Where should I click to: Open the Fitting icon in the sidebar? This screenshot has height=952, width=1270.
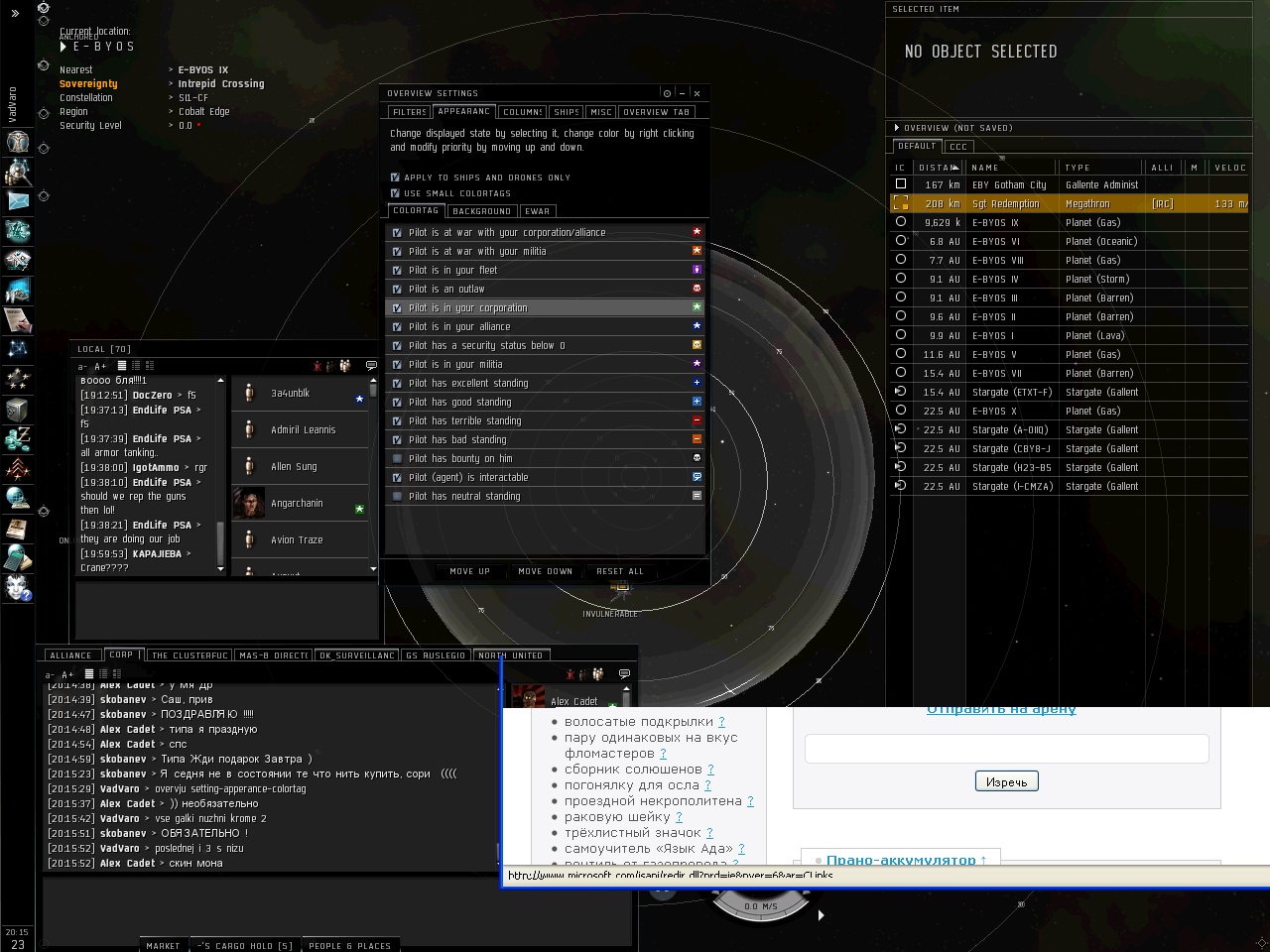click(18, 231)
